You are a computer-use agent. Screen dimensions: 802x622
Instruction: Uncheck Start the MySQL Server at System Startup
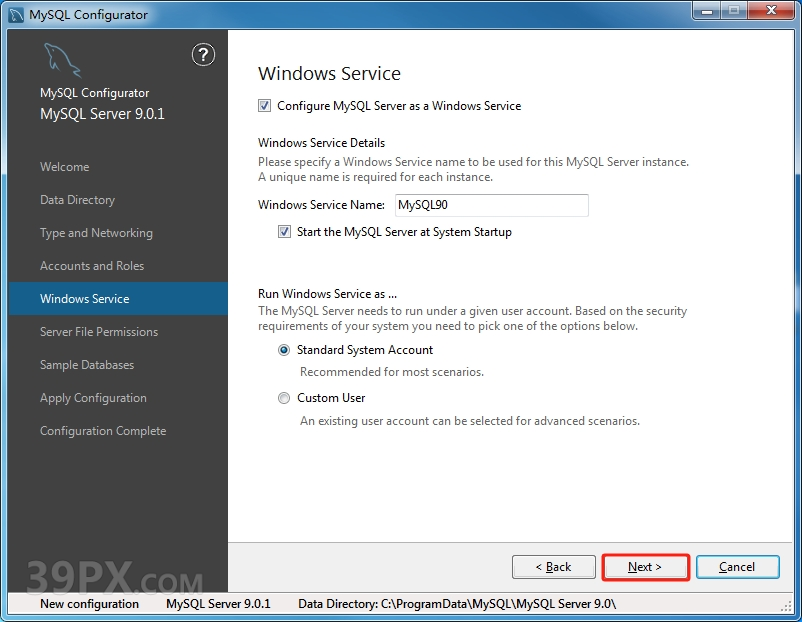(x=284, y=232)
